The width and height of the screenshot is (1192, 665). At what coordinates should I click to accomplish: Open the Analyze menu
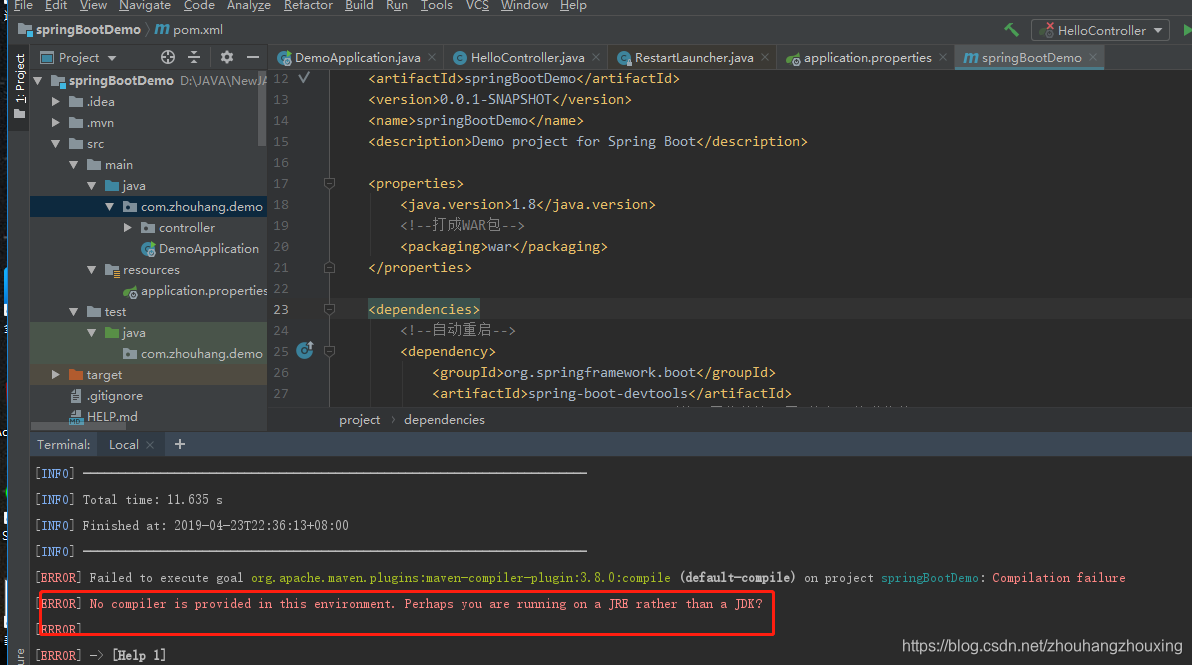pyautogui.click(x=249, y=5)
